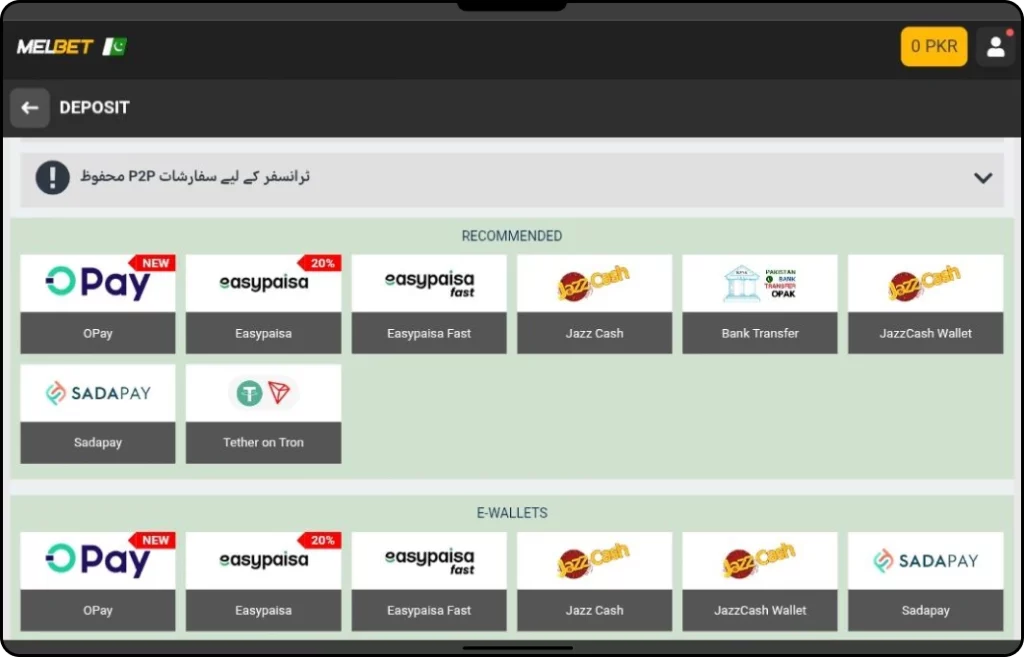Click Sadapay label in Recommended

[x=98, y=443]
